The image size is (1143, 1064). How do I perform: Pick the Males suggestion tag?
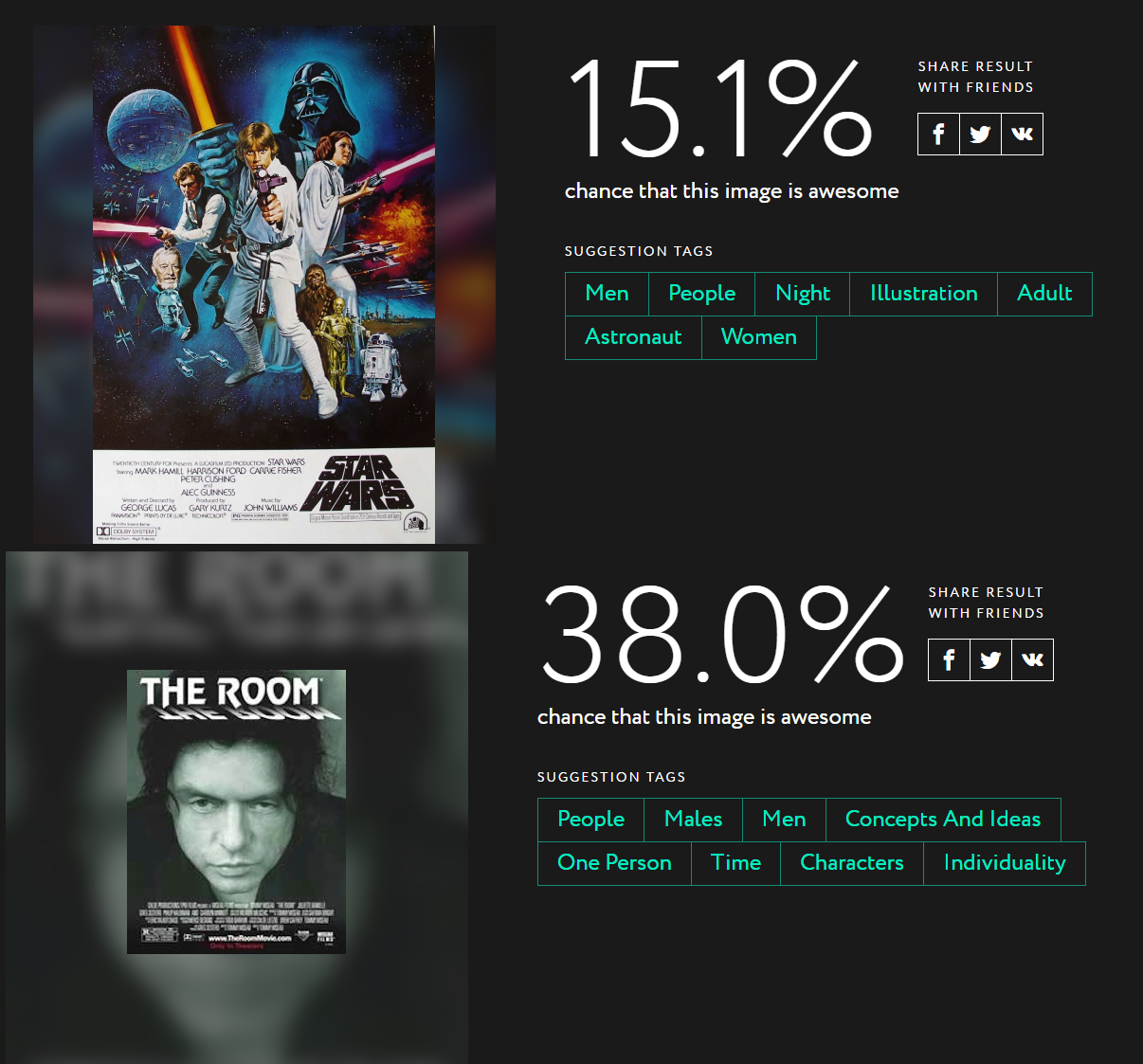693,820
